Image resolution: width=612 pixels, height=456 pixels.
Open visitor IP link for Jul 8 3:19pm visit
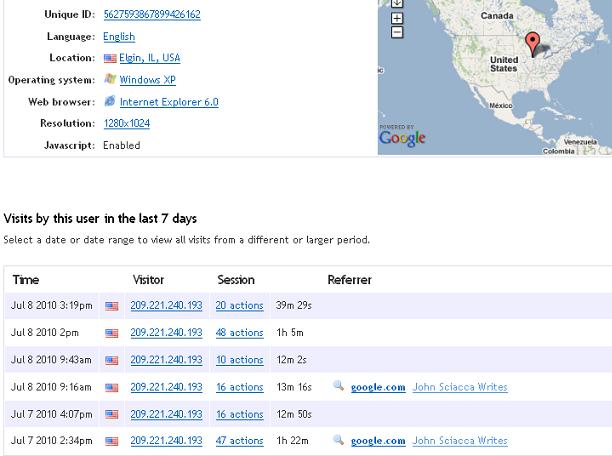(166, 305)
